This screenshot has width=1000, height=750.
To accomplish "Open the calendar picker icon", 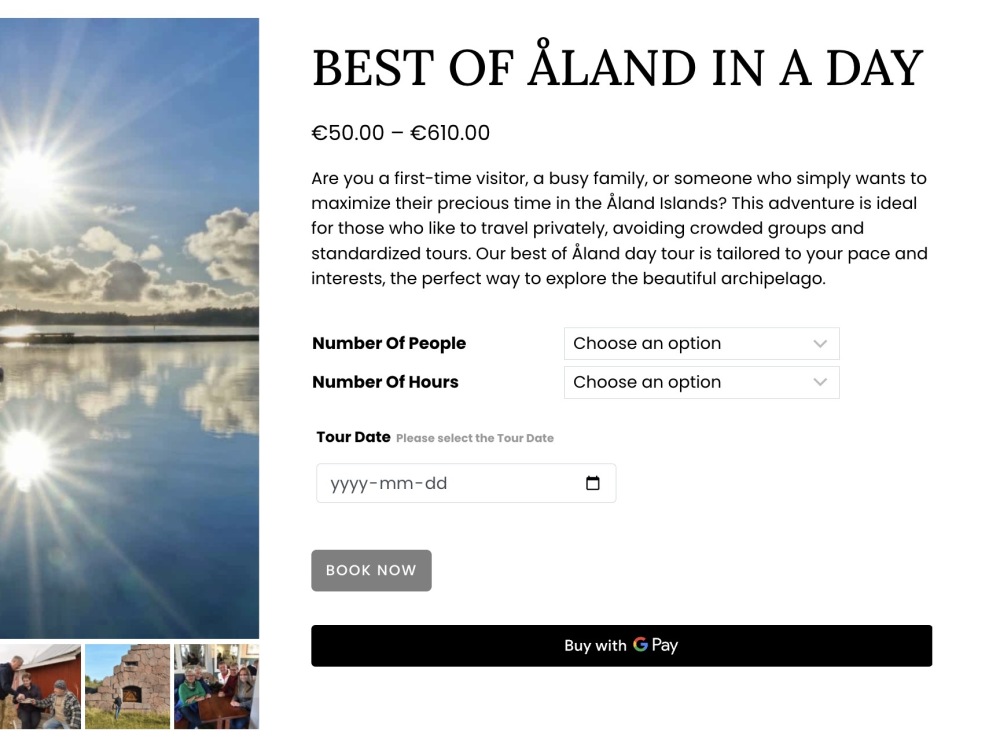I will [592, 483].
